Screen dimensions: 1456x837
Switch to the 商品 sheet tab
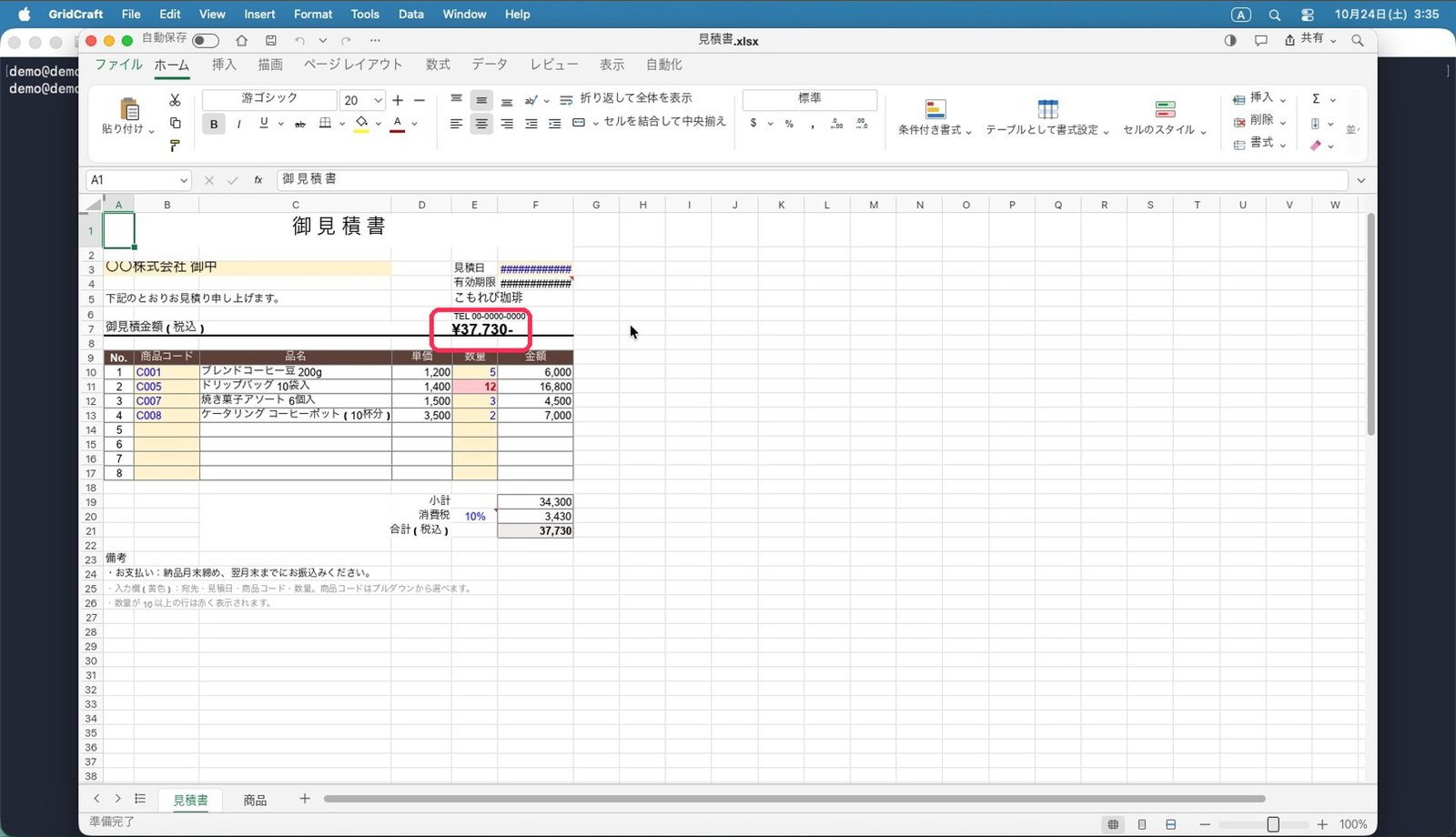pyautogui.click(x=255, y=800)
